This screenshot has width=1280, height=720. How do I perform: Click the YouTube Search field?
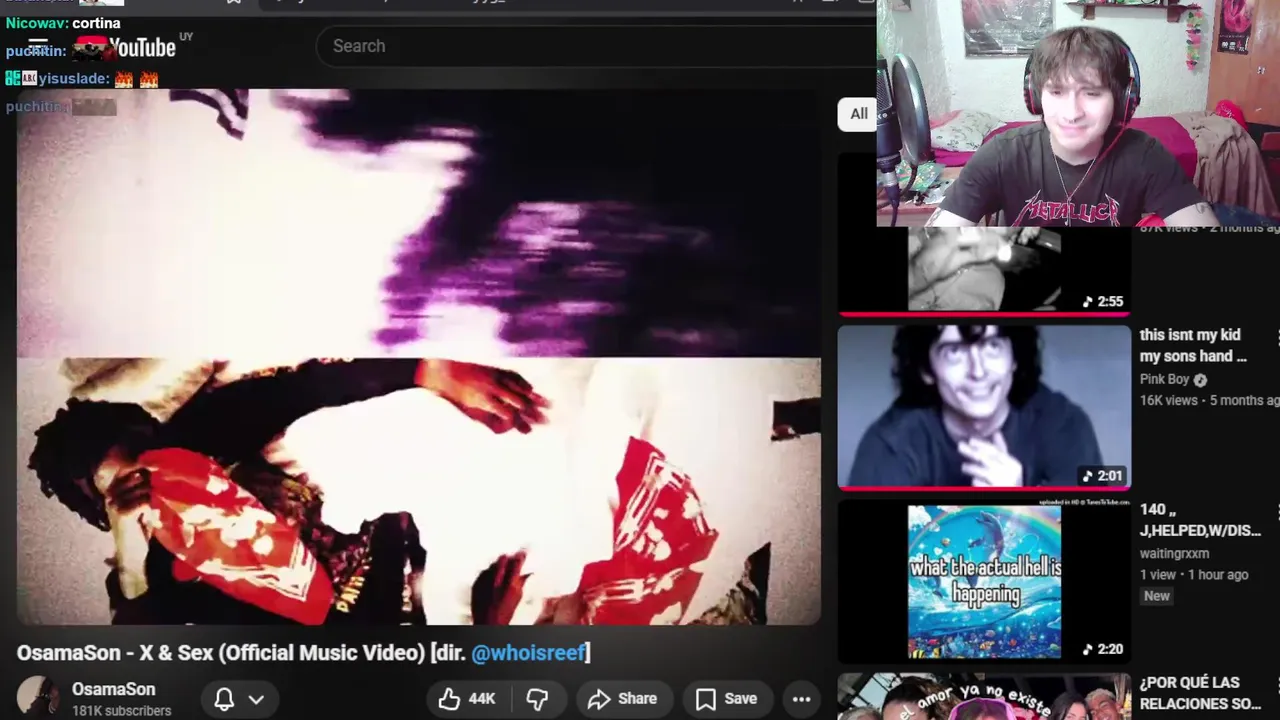point(596,46)
